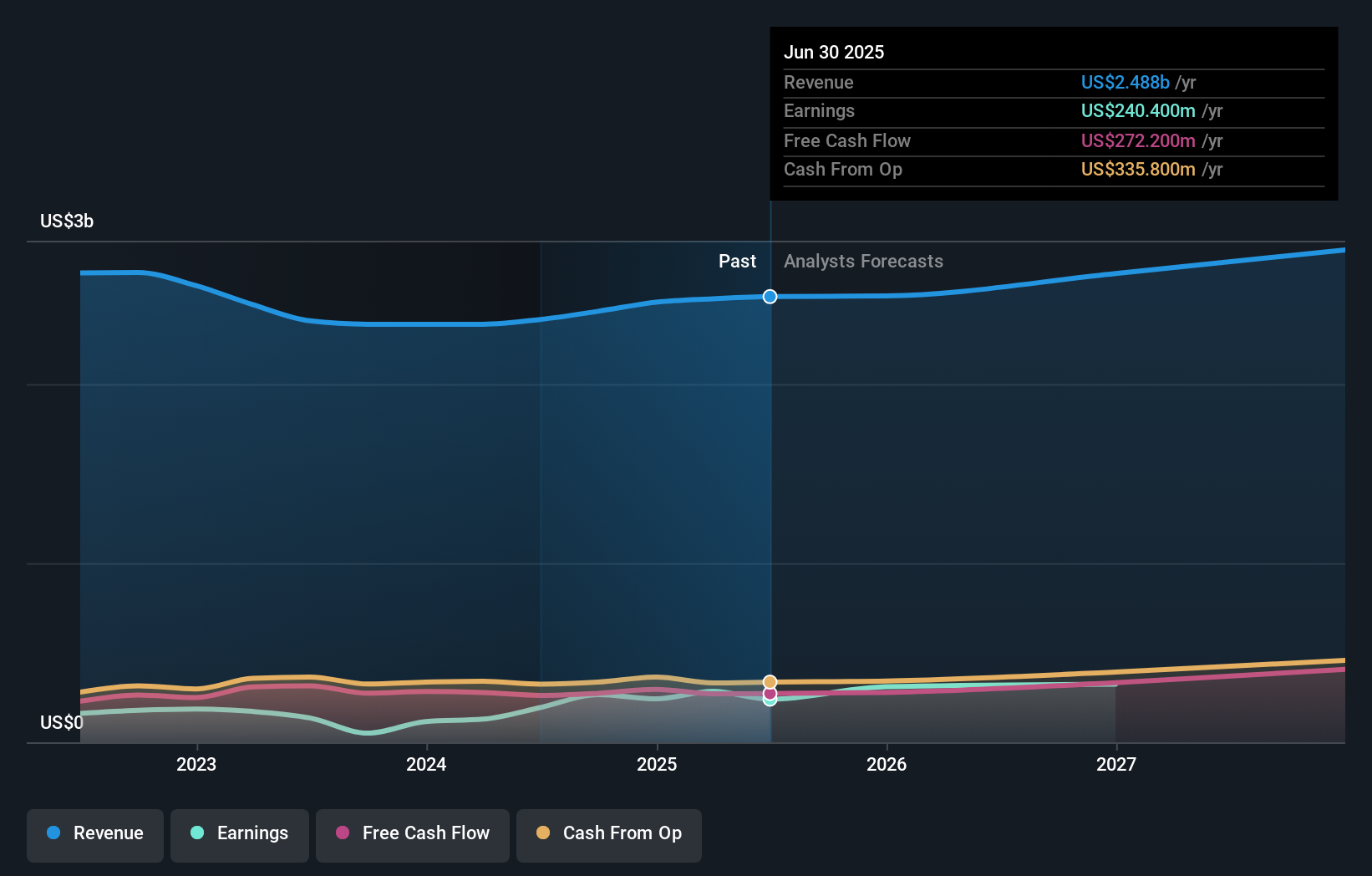Click the 'Free Cash Flow' row label in tooltip
Screen dimensions: 1372x876
pyautogui.click(x=847, y=140)
